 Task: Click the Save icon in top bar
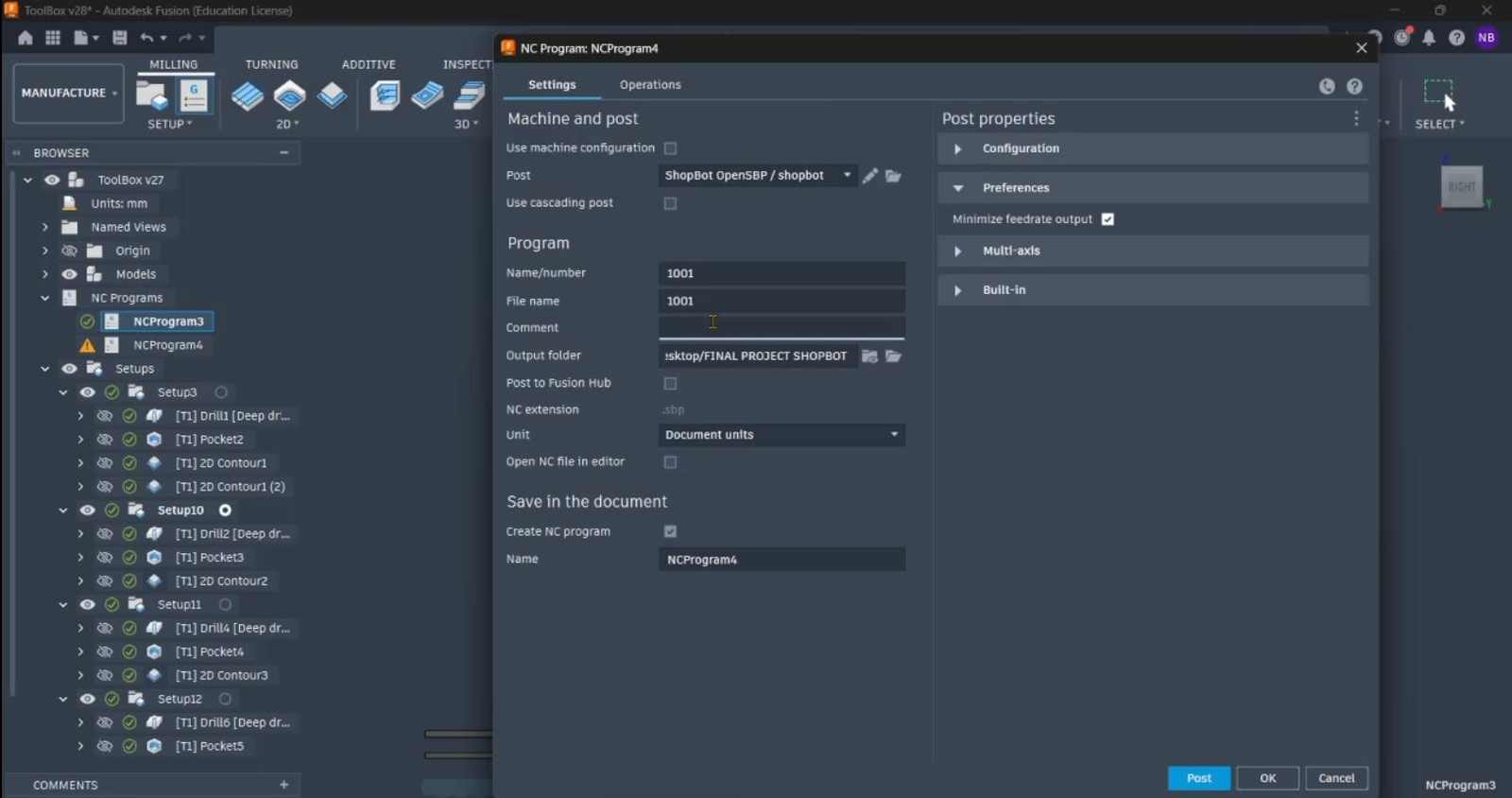click(120, 38)
